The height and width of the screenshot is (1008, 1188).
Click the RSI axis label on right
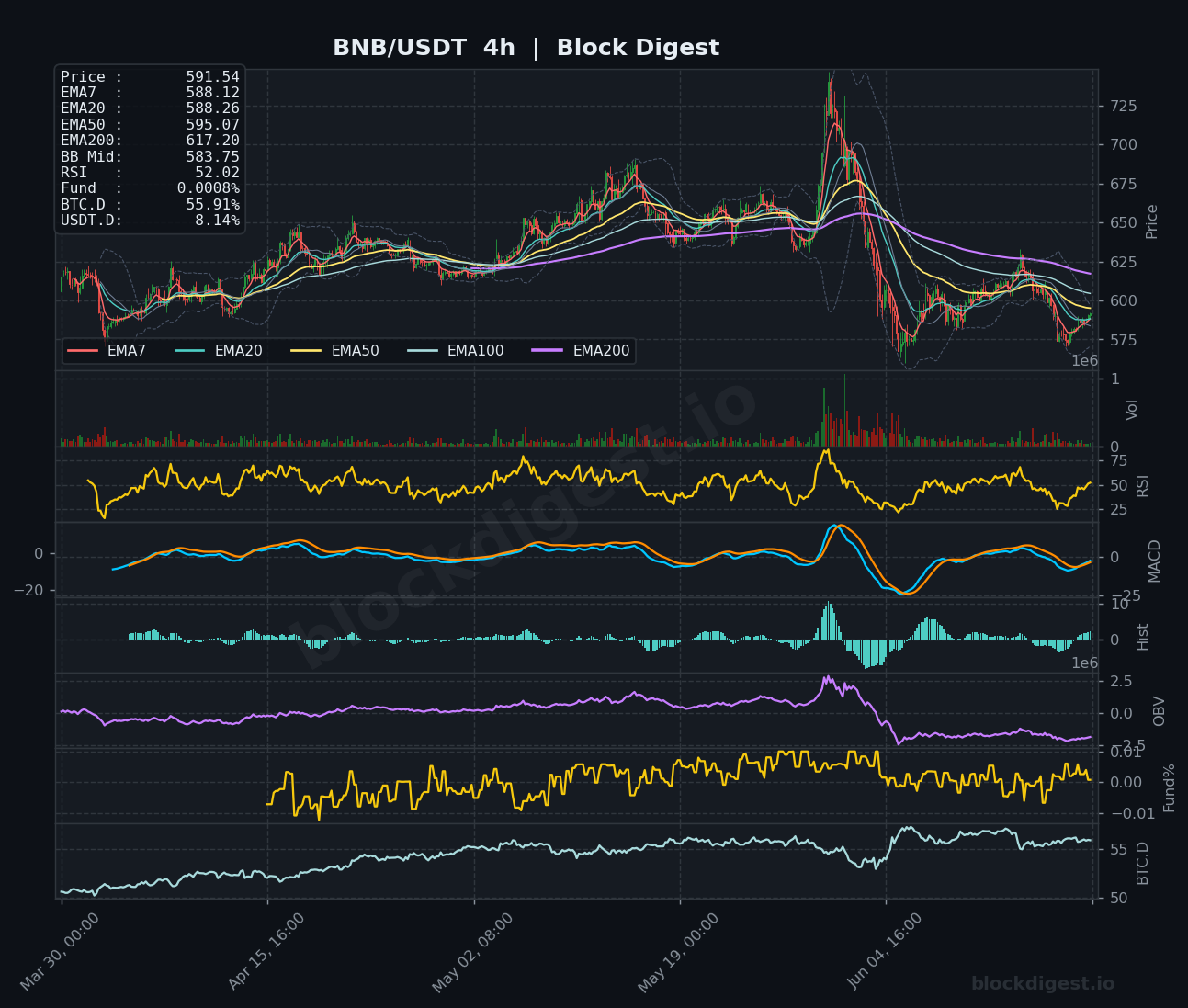[x=1143, y=485]
